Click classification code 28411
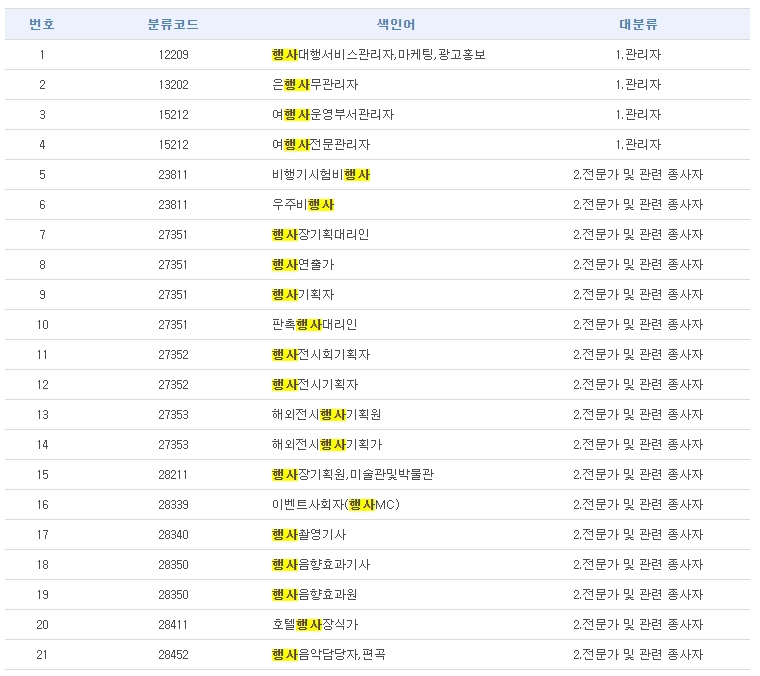Image resolution: width=760 pixels, height=676 pixels. pyautogui.click(x=173, y=625)
